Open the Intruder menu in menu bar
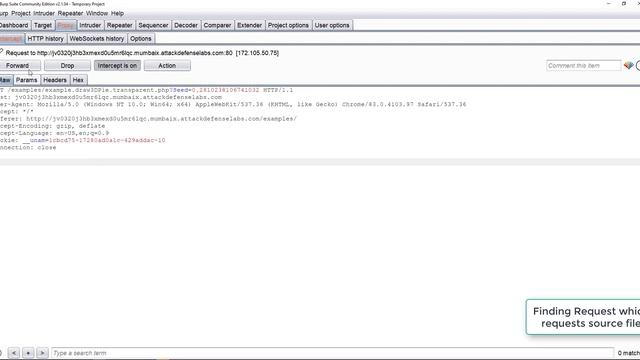Screen dimensions: 640x360 click(44, 13)
